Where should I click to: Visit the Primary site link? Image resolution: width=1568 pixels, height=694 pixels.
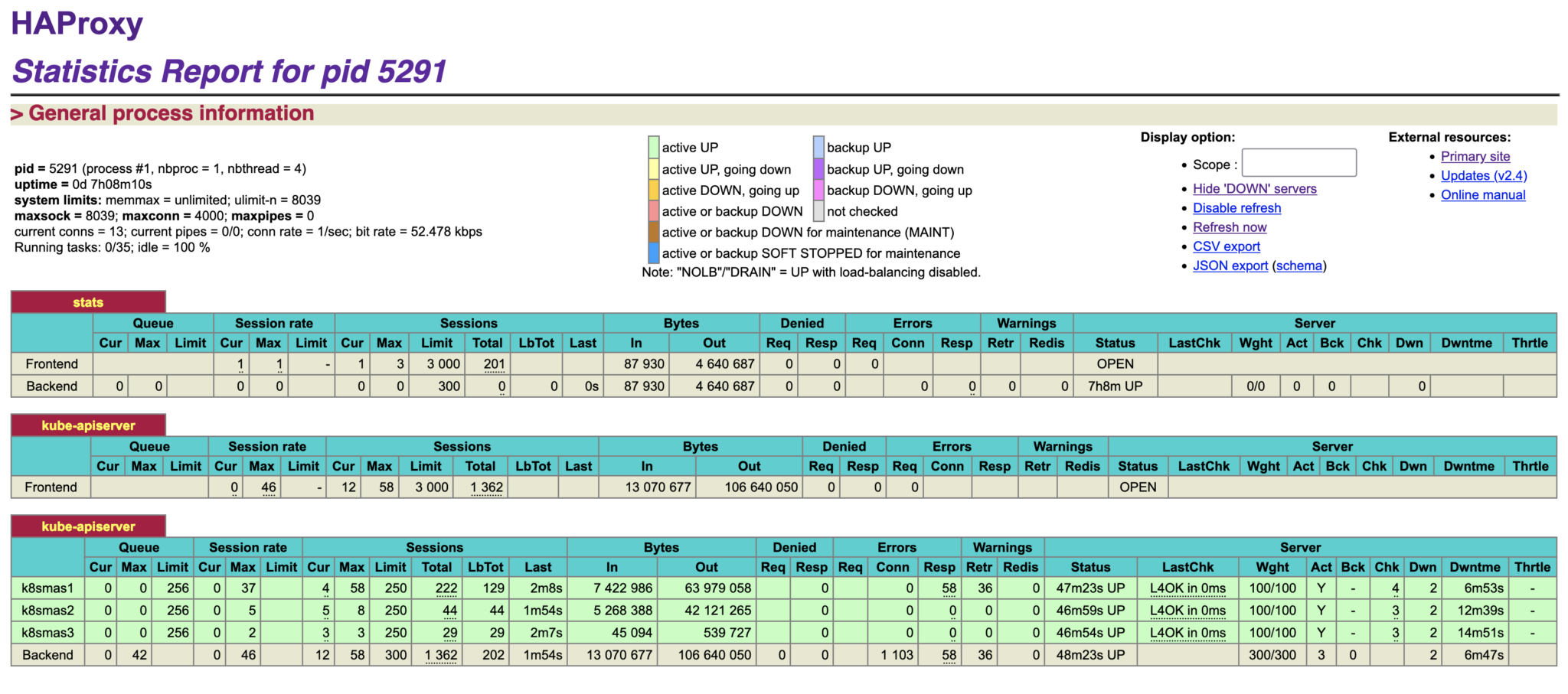point(1475,156)
